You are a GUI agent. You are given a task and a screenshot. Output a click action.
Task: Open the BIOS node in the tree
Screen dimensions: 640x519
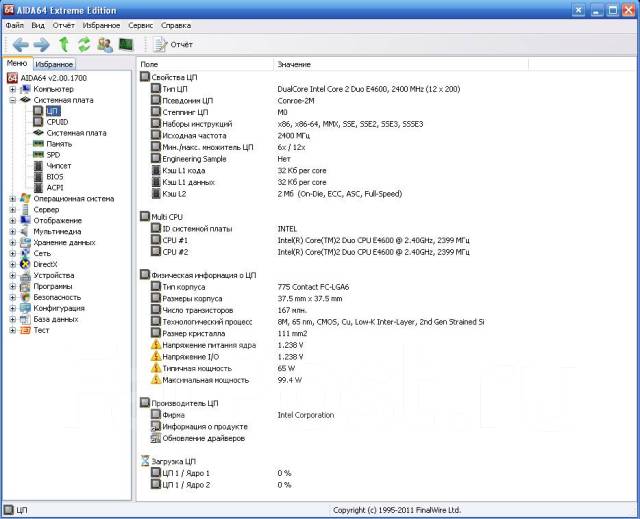[x=56, y=177]
